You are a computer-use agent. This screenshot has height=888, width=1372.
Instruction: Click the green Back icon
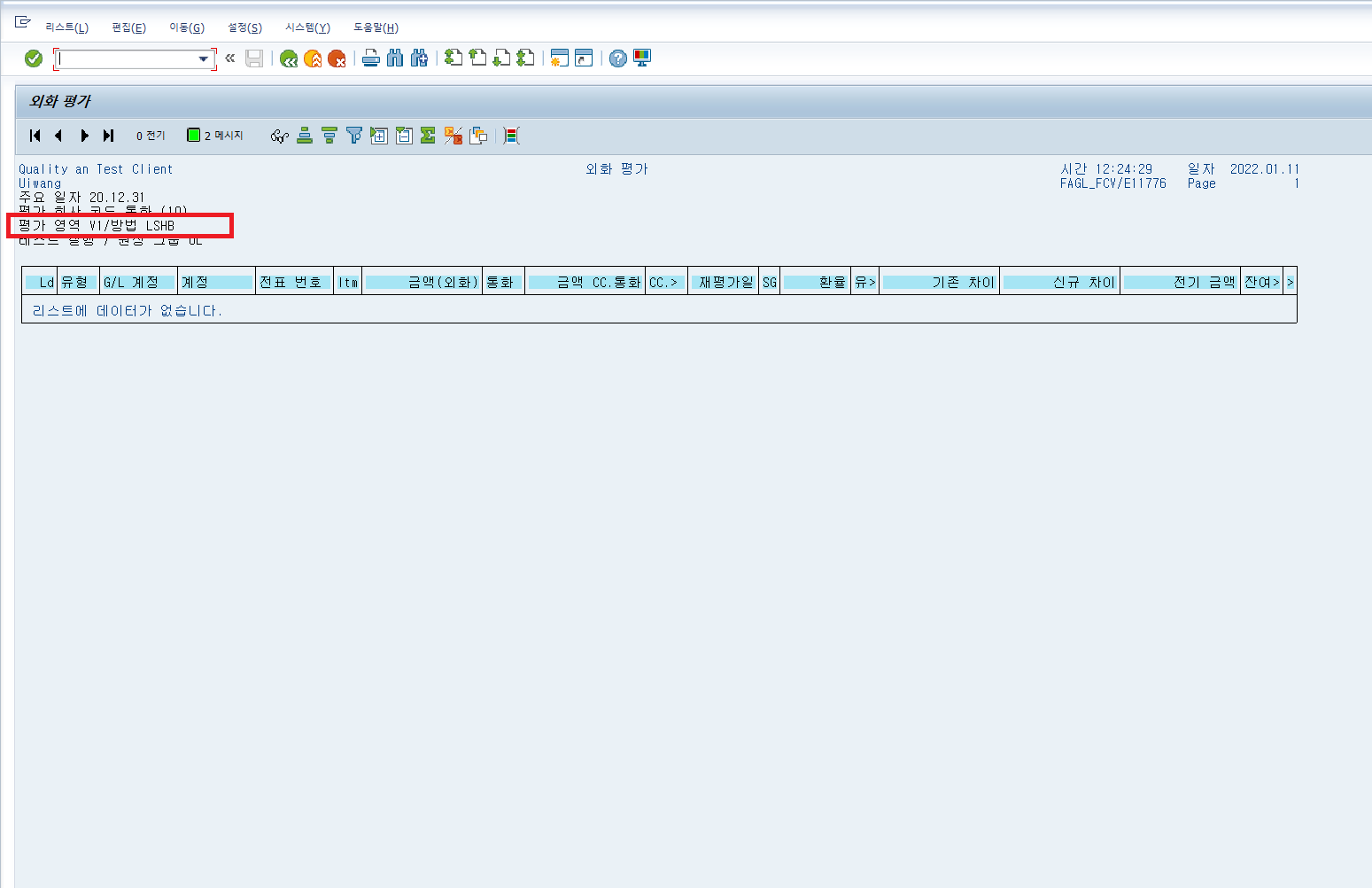pyautogui.click(x=289, y=58)
